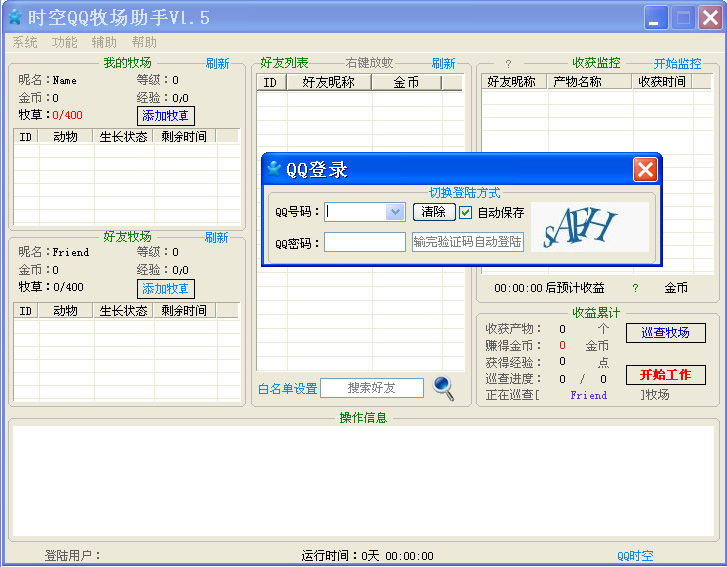727x567 pixels.
Task: Click the captcha image to refresh
Action: [x=590, y=227]
